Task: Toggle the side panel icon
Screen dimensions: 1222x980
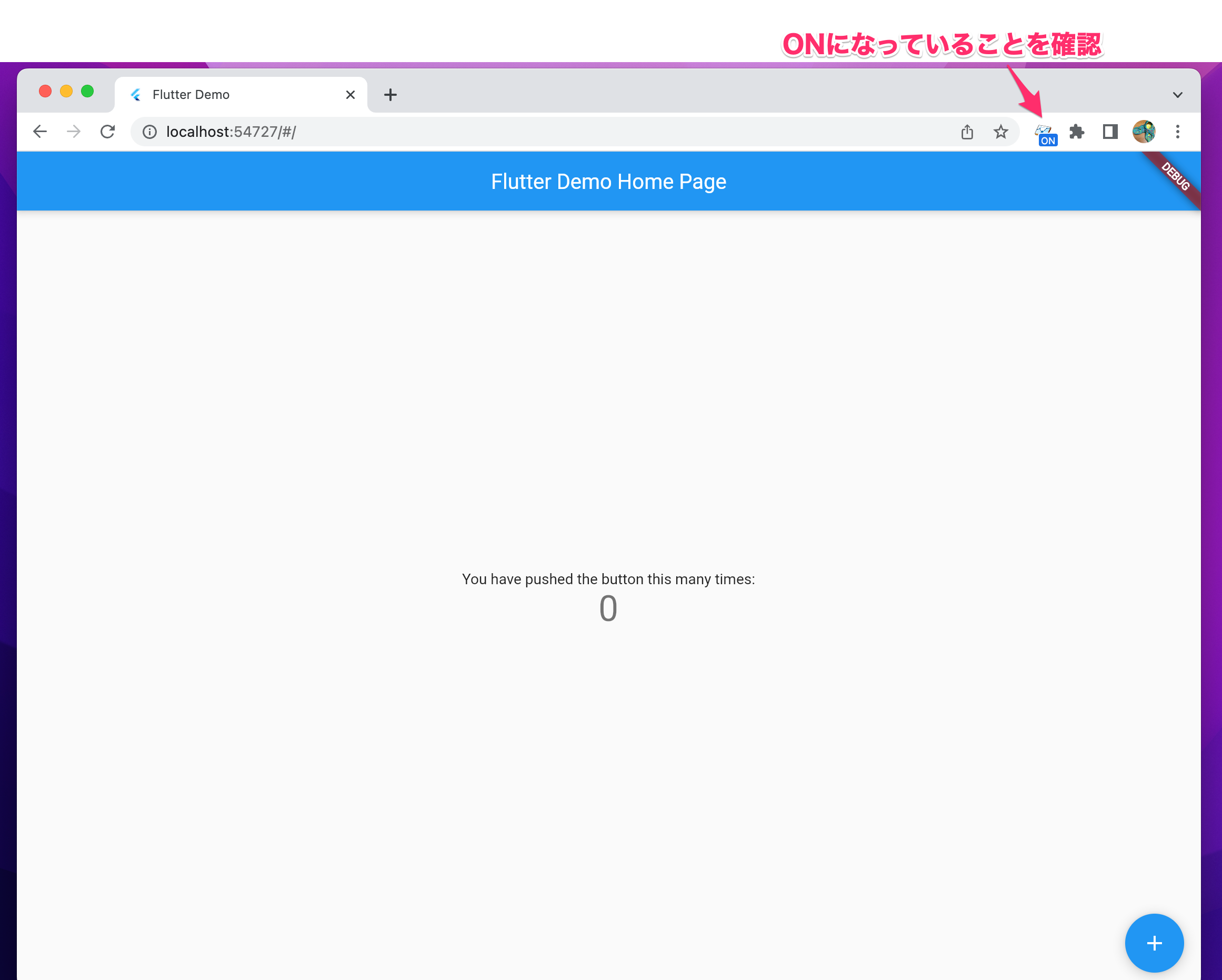Action: (x=1110, y=132)
